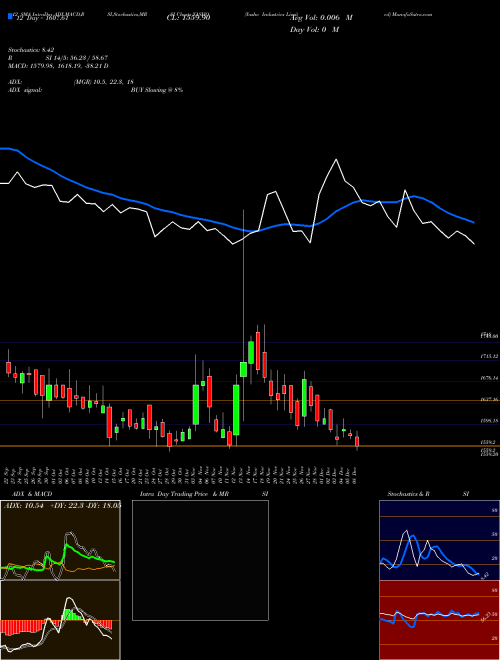This screenshot has width=500, height=660.
Task: Click the 'Intra Day Trading Price & MR' title
Action: pyautogui.click(x=184, y=494)
